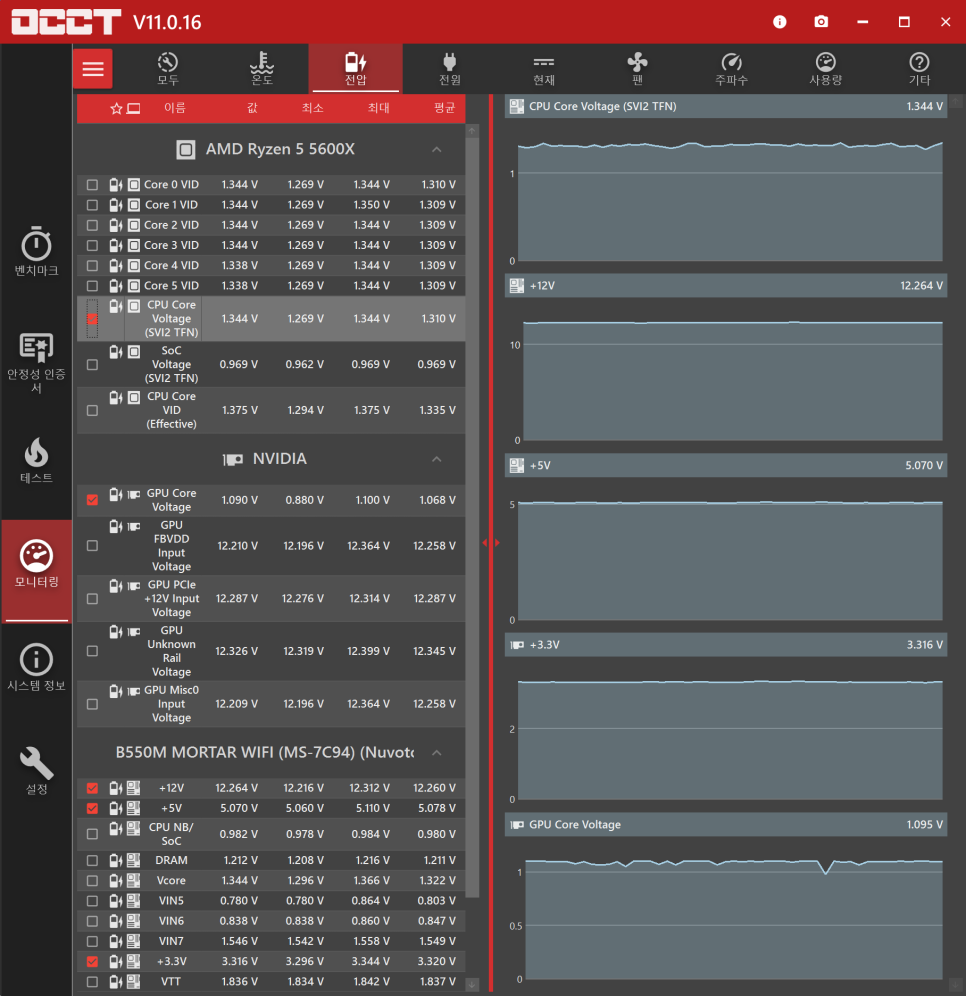This screenshot has width=966, height=996.
Task: Uncheck the GPU Core Voltage checkbox
Action: [92, 500]
